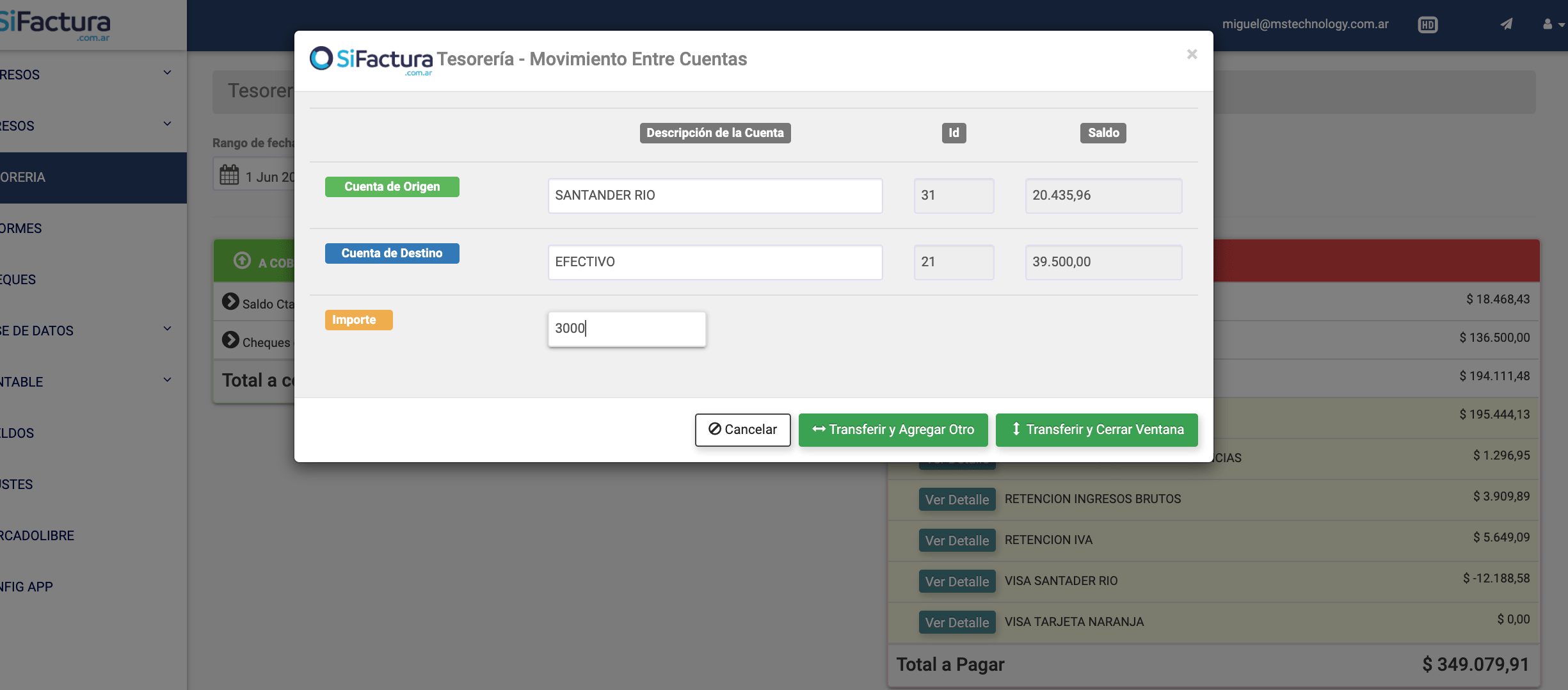Click the HD icon in top bar
Image resolution: width=1568 pixels, height=690 pixels.
[1427, 25]
